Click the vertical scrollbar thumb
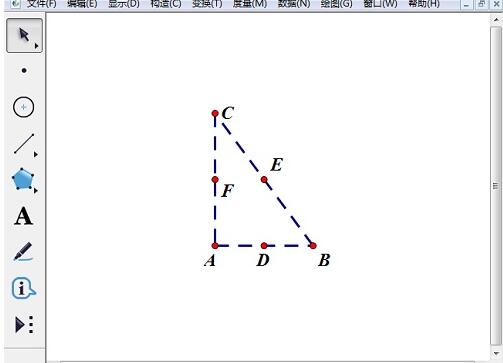This screenshot has width=503, height=363. (x=496, y=186)
